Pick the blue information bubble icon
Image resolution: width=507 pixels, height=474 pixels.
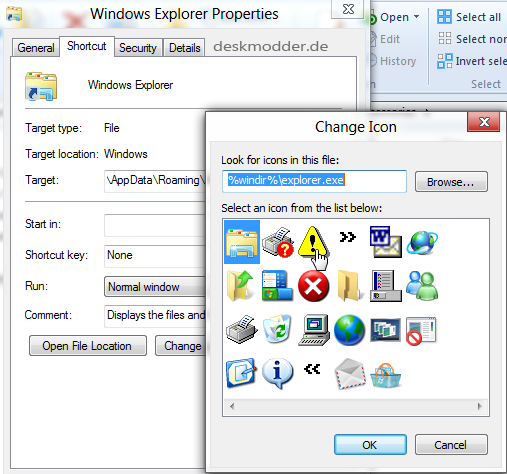tap(277, 373)
